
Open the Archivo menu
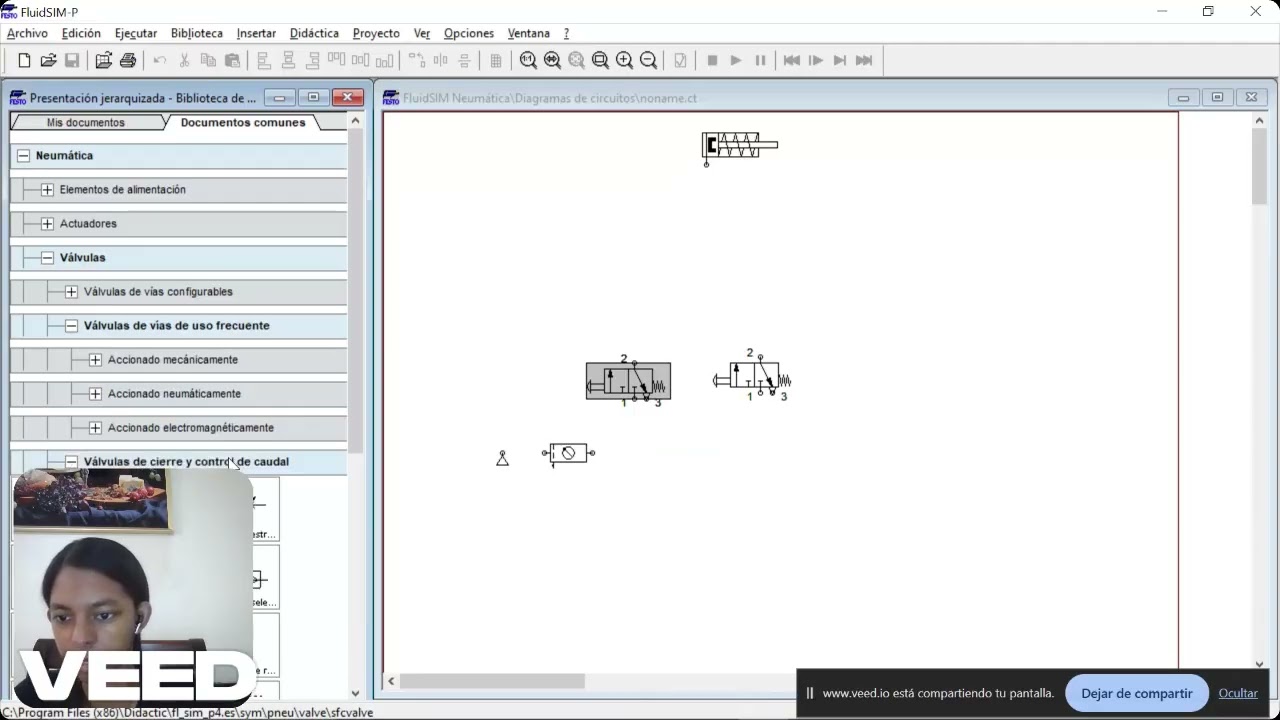27,33
